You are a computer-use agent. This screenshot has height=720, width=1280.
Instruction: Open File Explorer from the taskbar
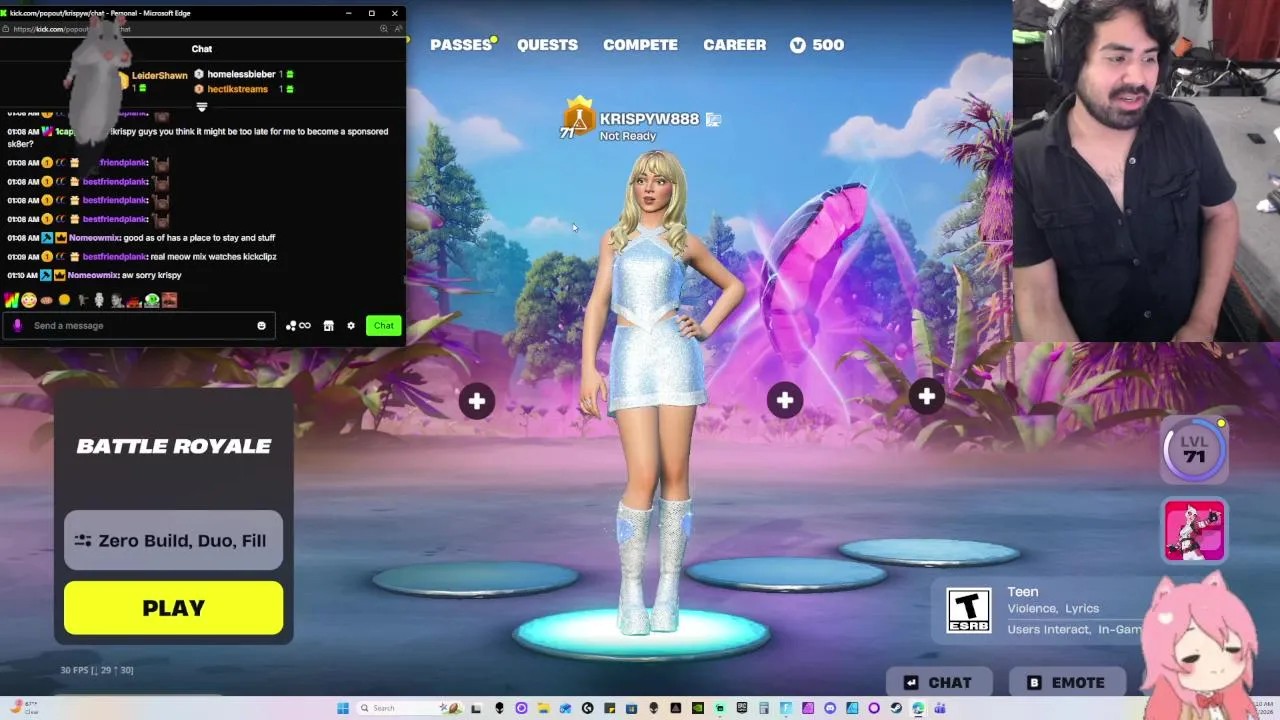[543, 708]
